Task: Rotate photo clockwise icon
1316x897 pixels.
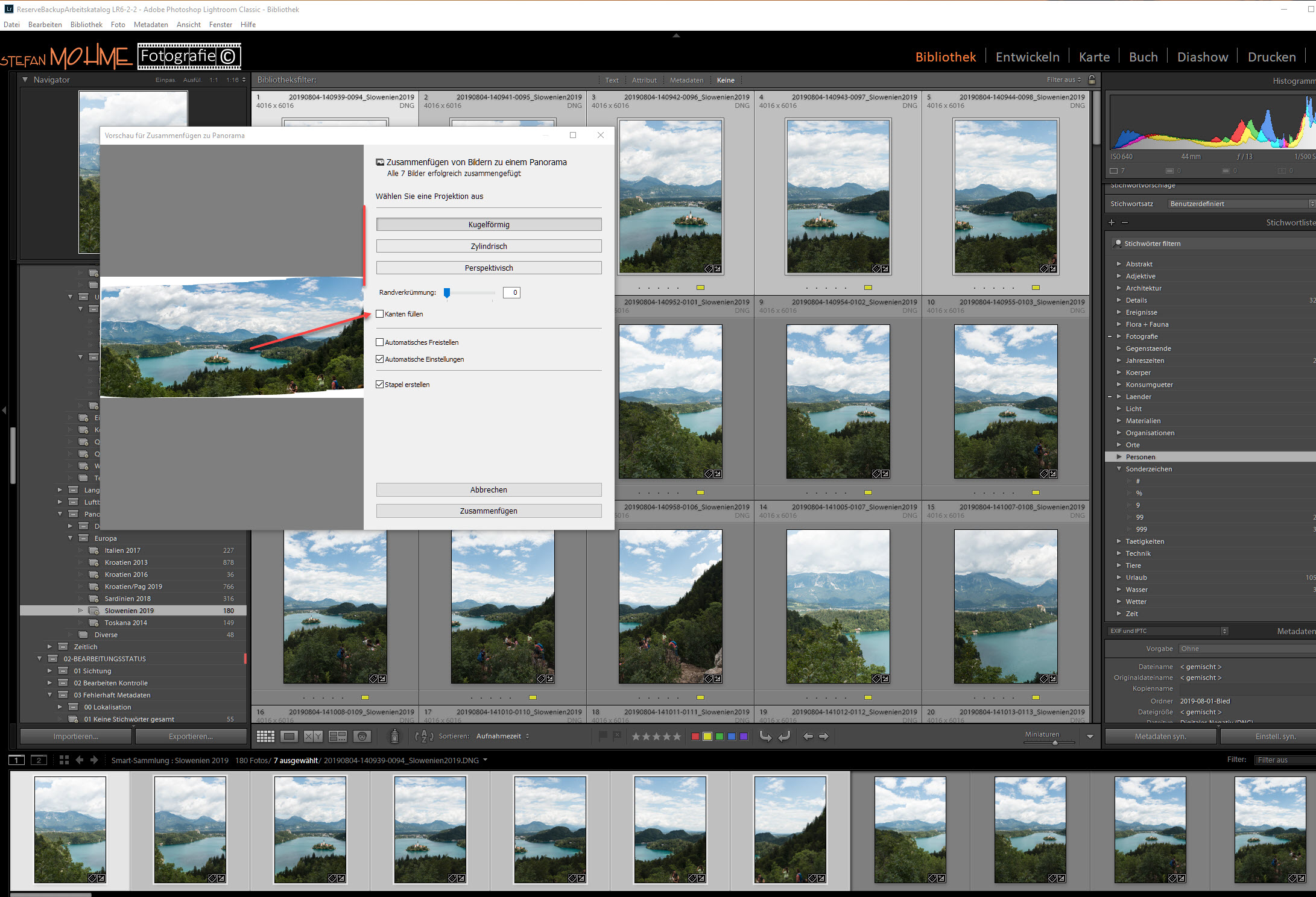Action: tap(784, 736)
